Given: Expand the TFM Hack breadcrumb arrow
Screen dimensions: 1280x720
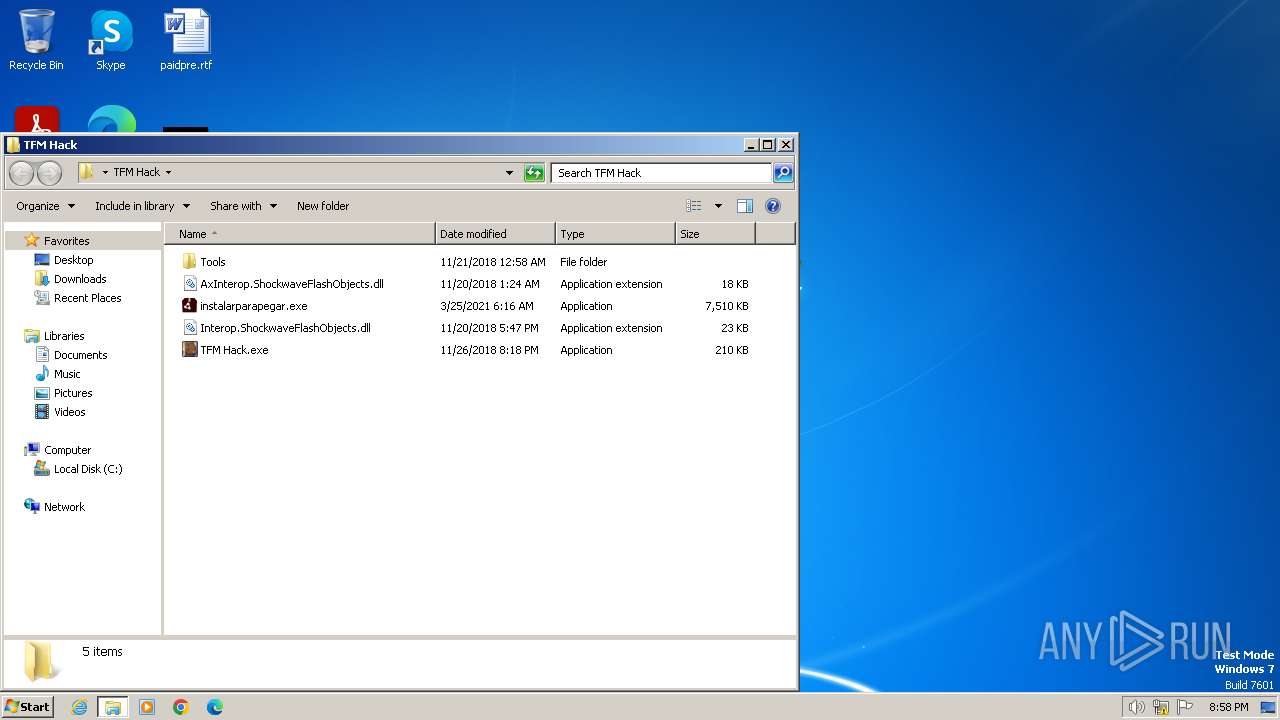Looking at the screenshot, I should pyautogui.click(x=168, y=173).
